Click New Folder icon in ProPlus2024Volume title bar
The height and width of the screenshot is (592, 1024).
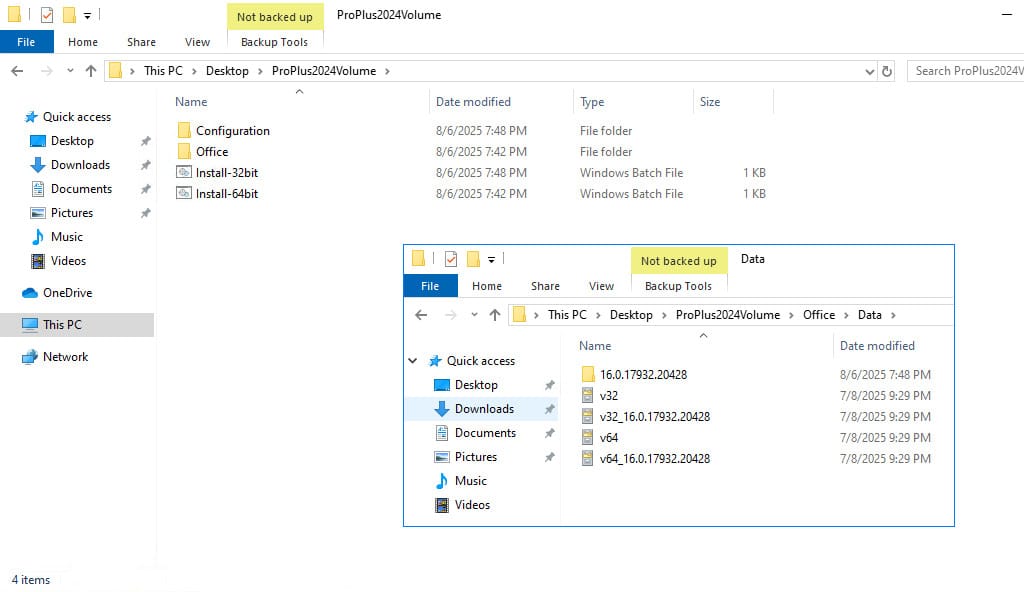(69, 14)
